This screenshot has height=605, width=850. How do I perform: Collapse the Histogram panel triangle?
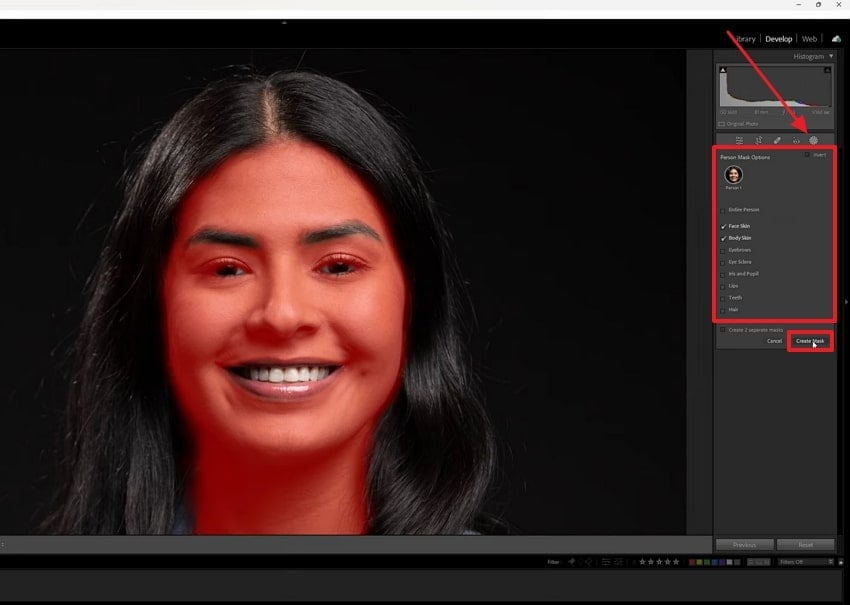coord(831,56)
